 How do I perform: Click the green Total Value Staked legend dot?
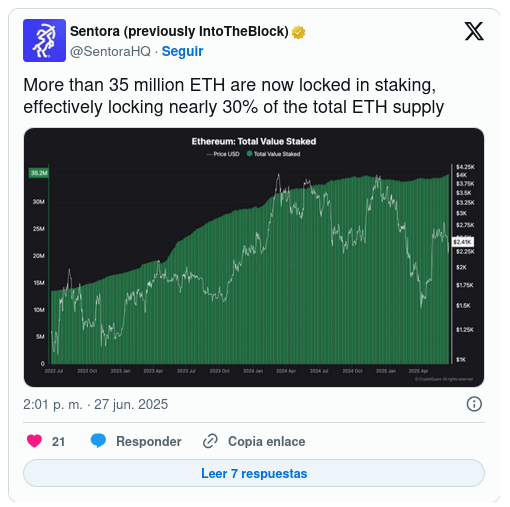point(249,154)
